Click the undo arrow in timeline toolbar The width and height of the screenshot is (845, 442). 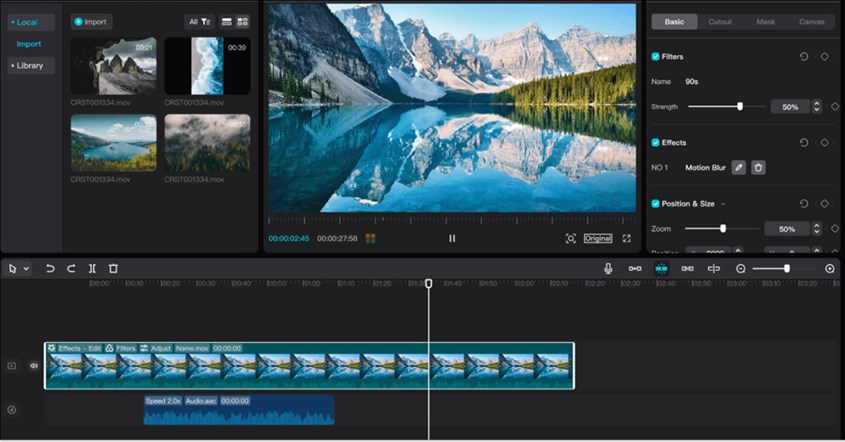(x=50, y=268)
